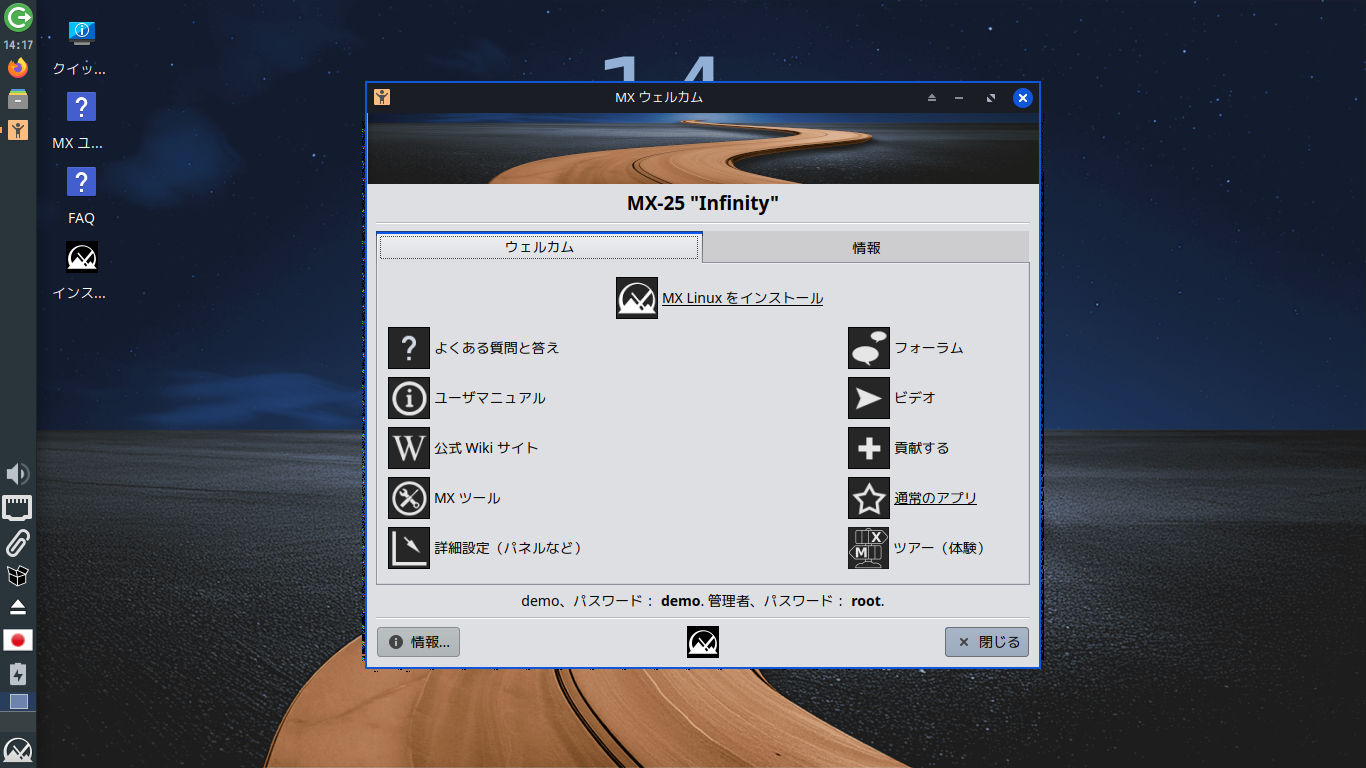Click the workspace switcher in the panel
The image size is (1366, 768).
click(x=18, y=701)
